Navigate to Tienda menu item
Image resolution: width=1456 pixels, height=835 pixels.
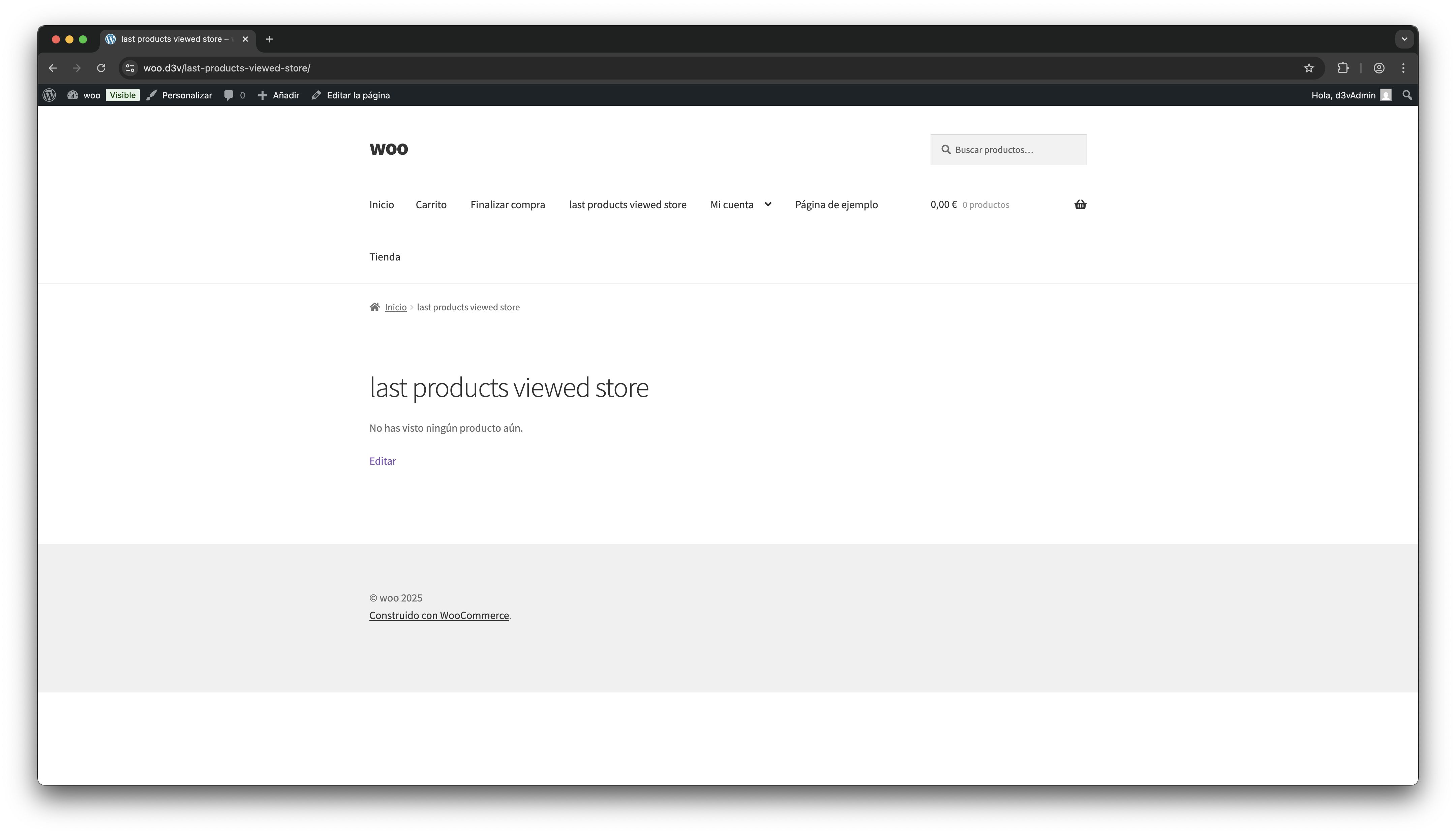tap(384, 257)
